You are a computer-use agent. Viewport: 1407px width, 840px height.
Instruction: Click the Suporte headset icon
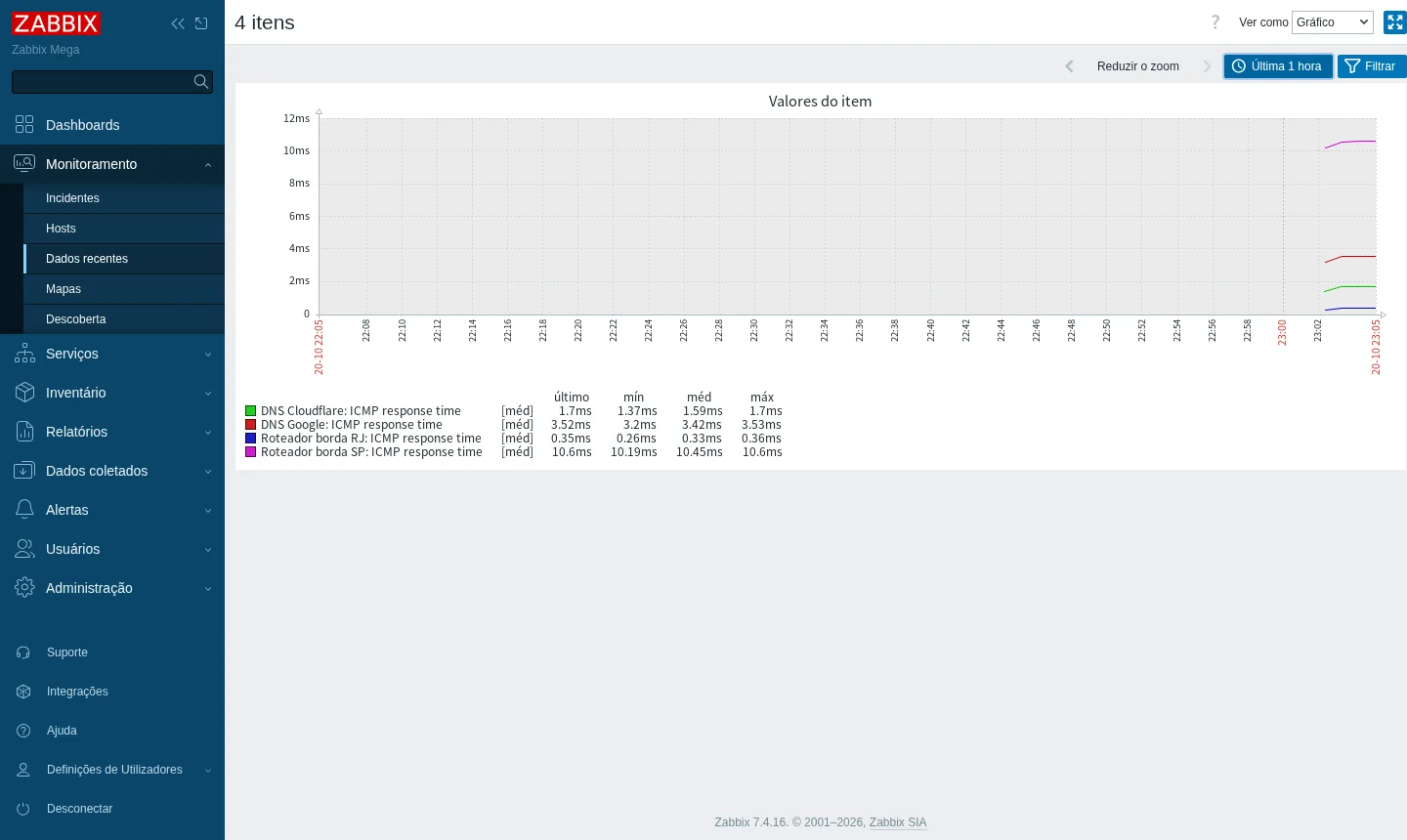pyautogui.click(x=23, y=652)
